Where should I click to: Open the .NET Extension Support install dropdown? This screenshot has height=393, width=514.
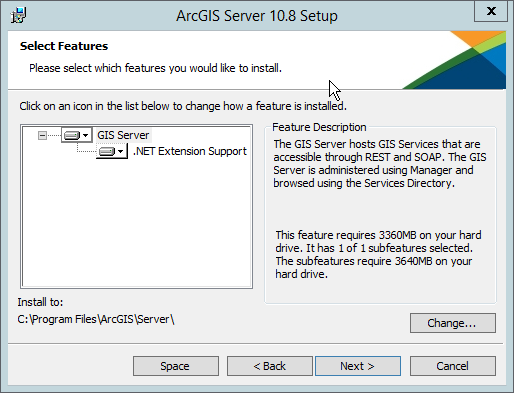click(x=112, y=151)
